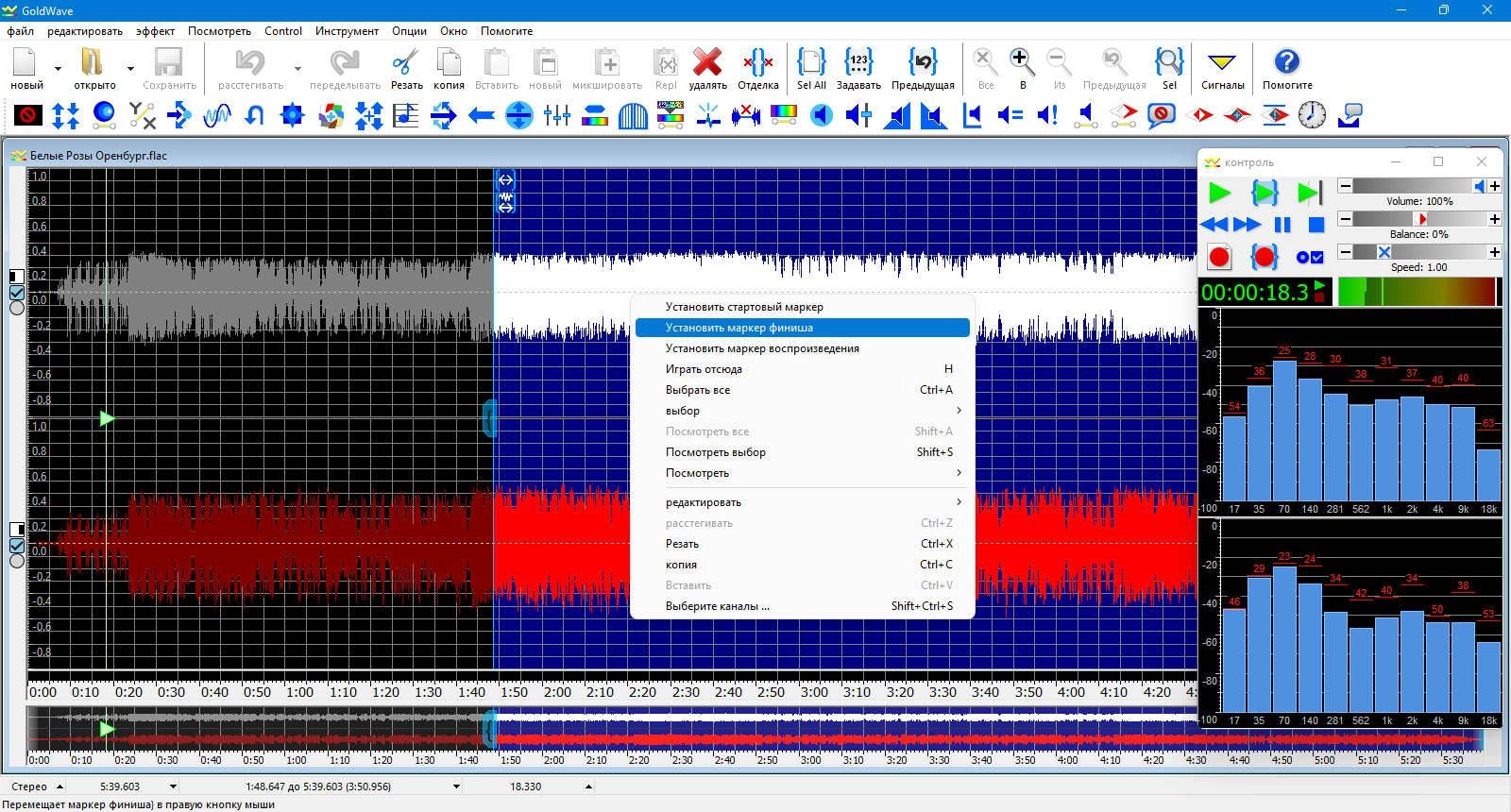Click the Fast forward button in the 'контроль' window
This screenshot has height=812, width=1511.
coord(1247,225)
